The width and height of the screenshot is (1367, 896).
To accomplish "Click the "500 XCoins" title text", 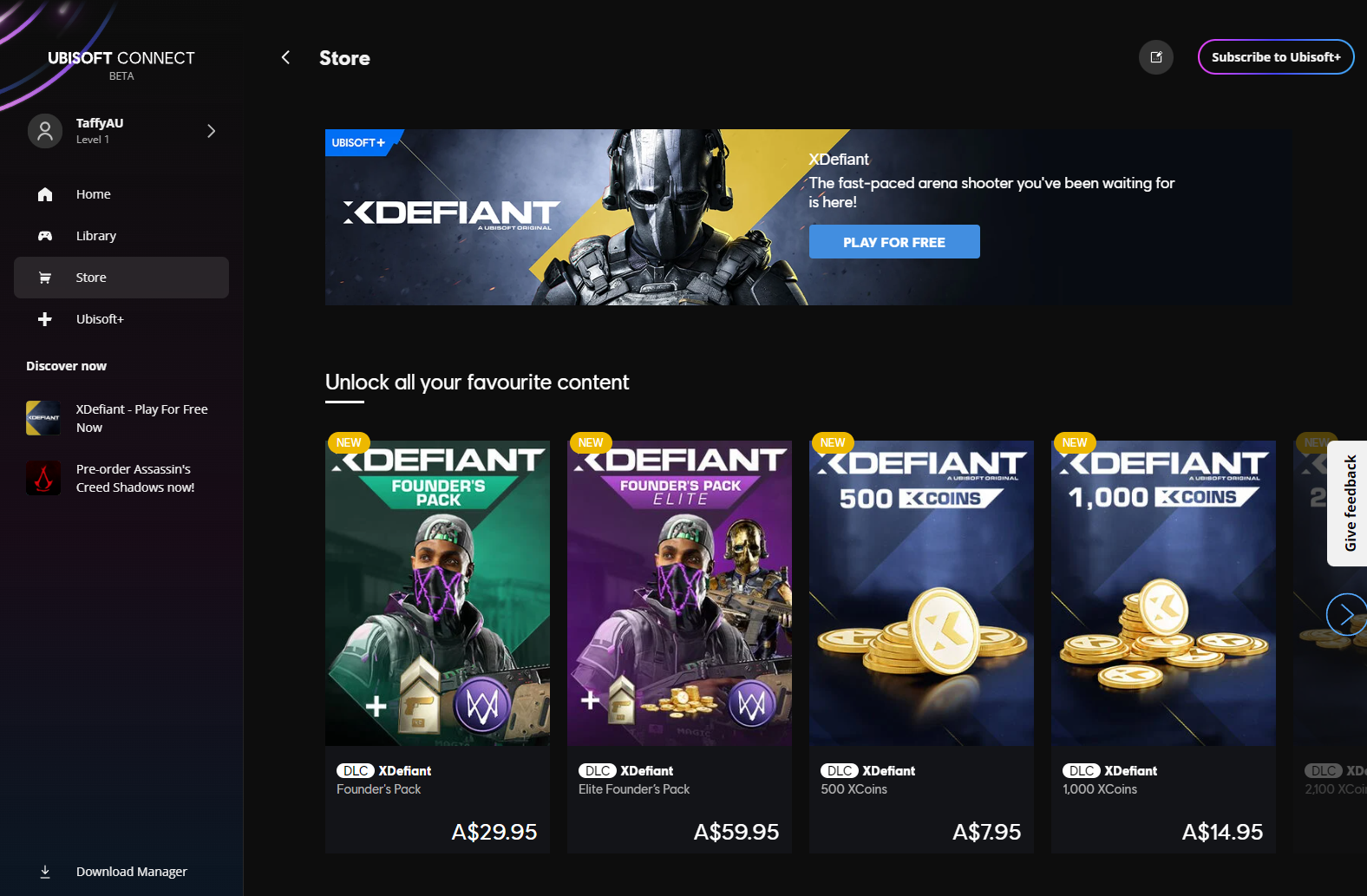I will pyautogui.click(x=854, y=789).
